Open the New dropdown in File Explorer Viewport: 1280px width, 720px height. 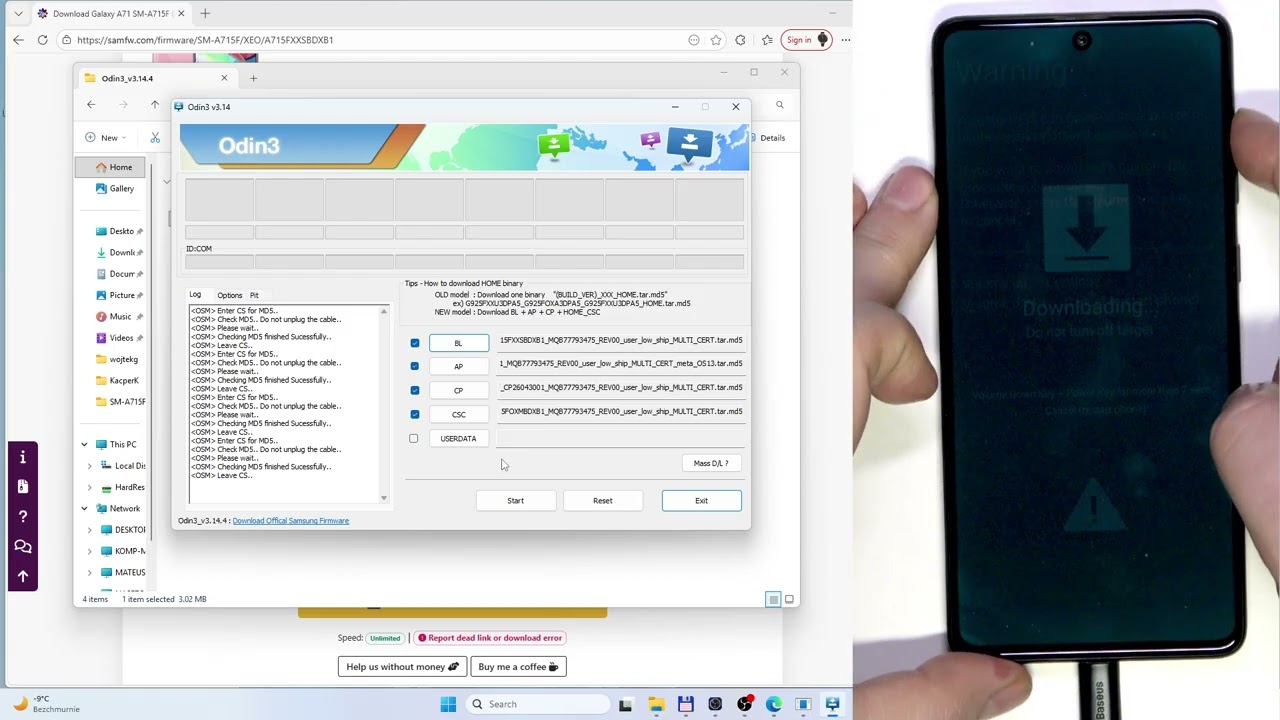click(x=107, y=138)
